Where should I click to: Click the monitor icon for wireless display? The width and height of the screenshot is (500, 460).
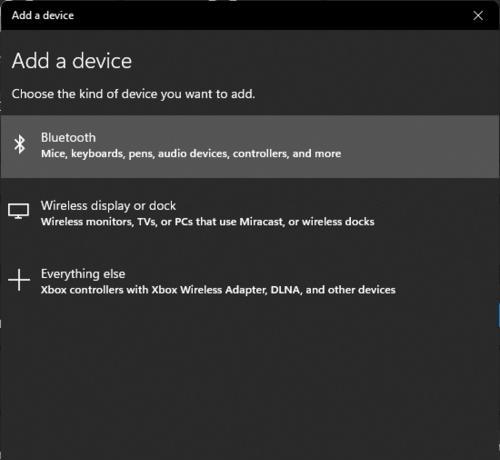point(19,211)
